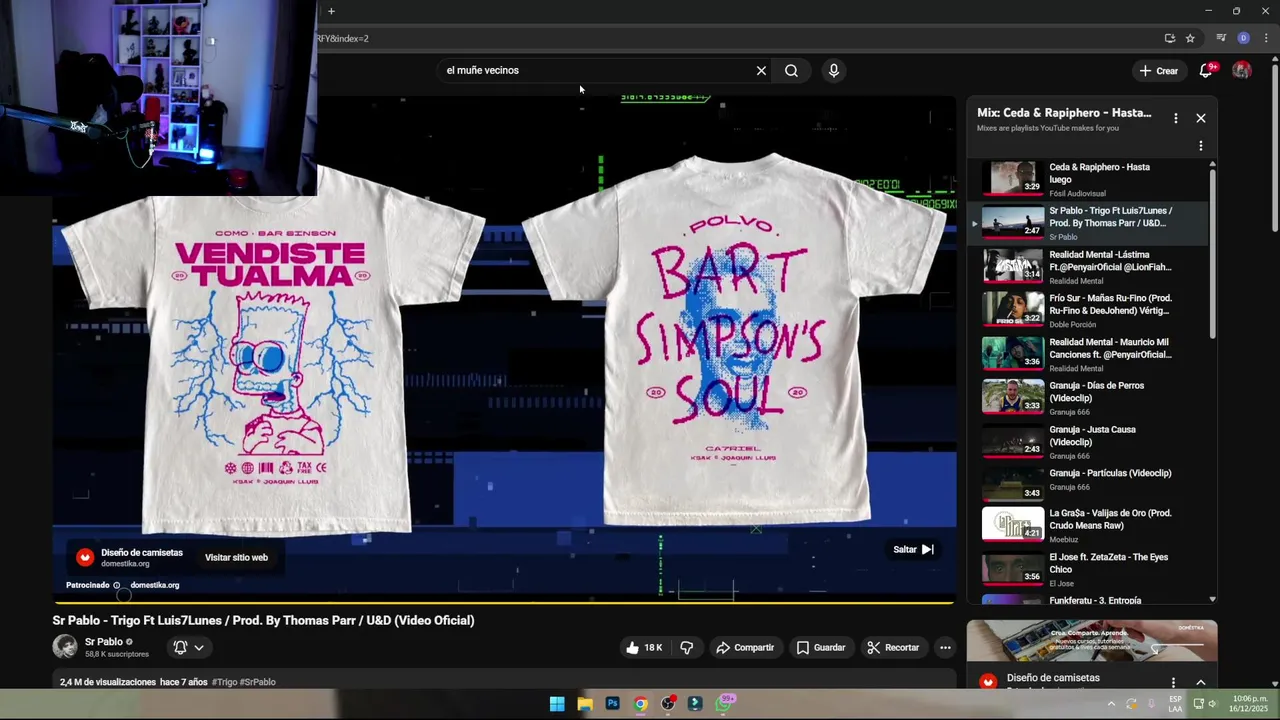The image size is (1280, 720).
Task: Click the playlist panel scrollbar
Action: coord(1213,253)
